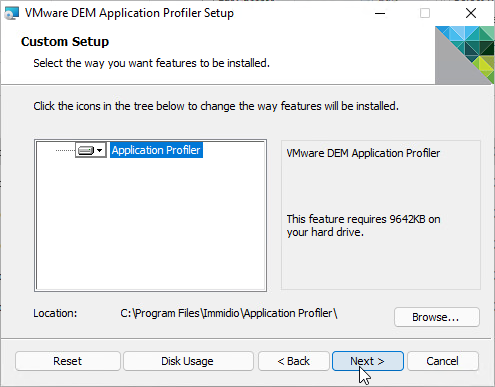Cancel the Application Profiler setup

[x=443, y=361]
